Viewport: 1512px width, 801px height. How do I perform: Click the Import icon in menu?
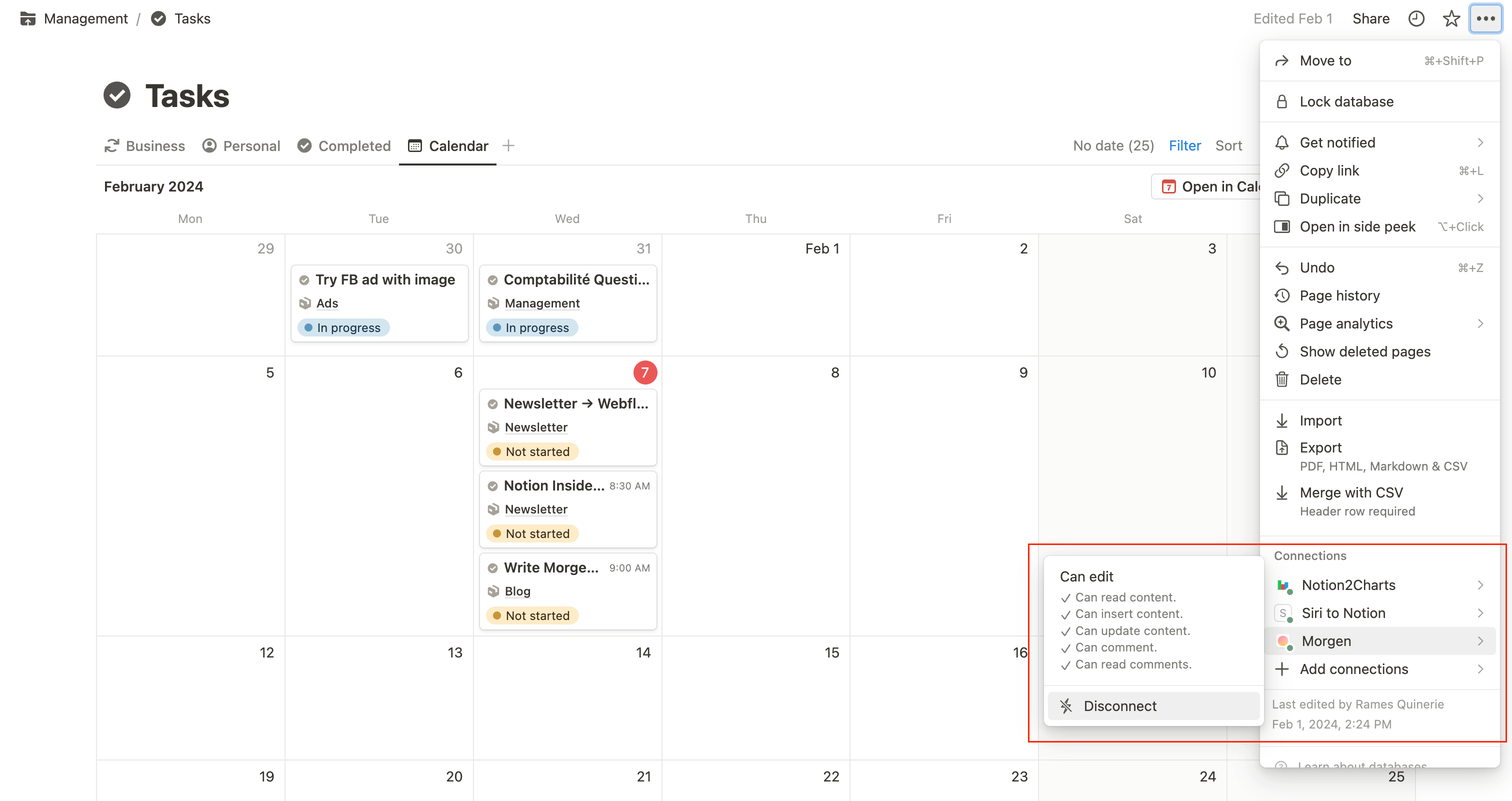point(1283,420)
